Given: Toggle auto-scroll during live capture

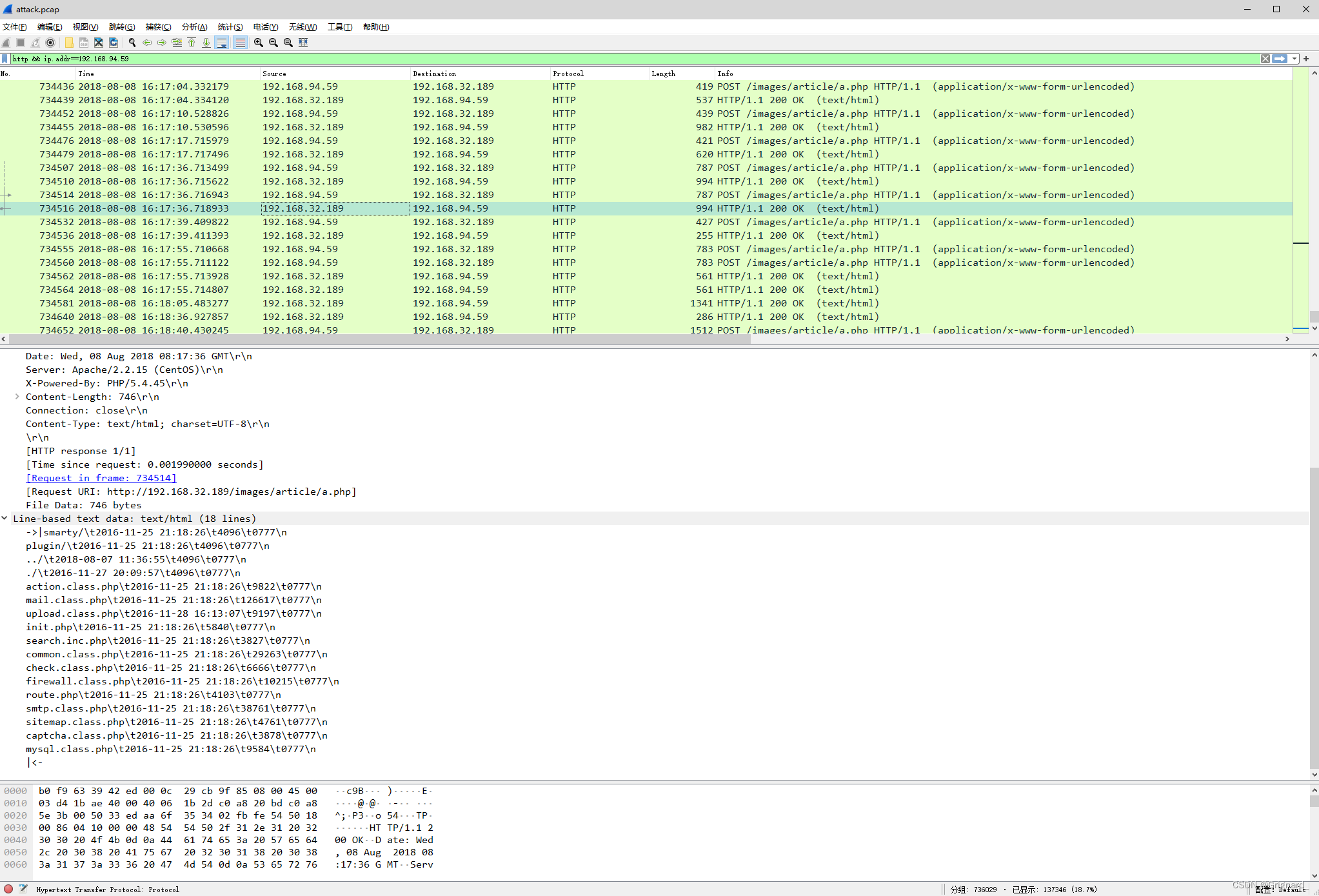Looking at the screenshot, I should (222, 43).
